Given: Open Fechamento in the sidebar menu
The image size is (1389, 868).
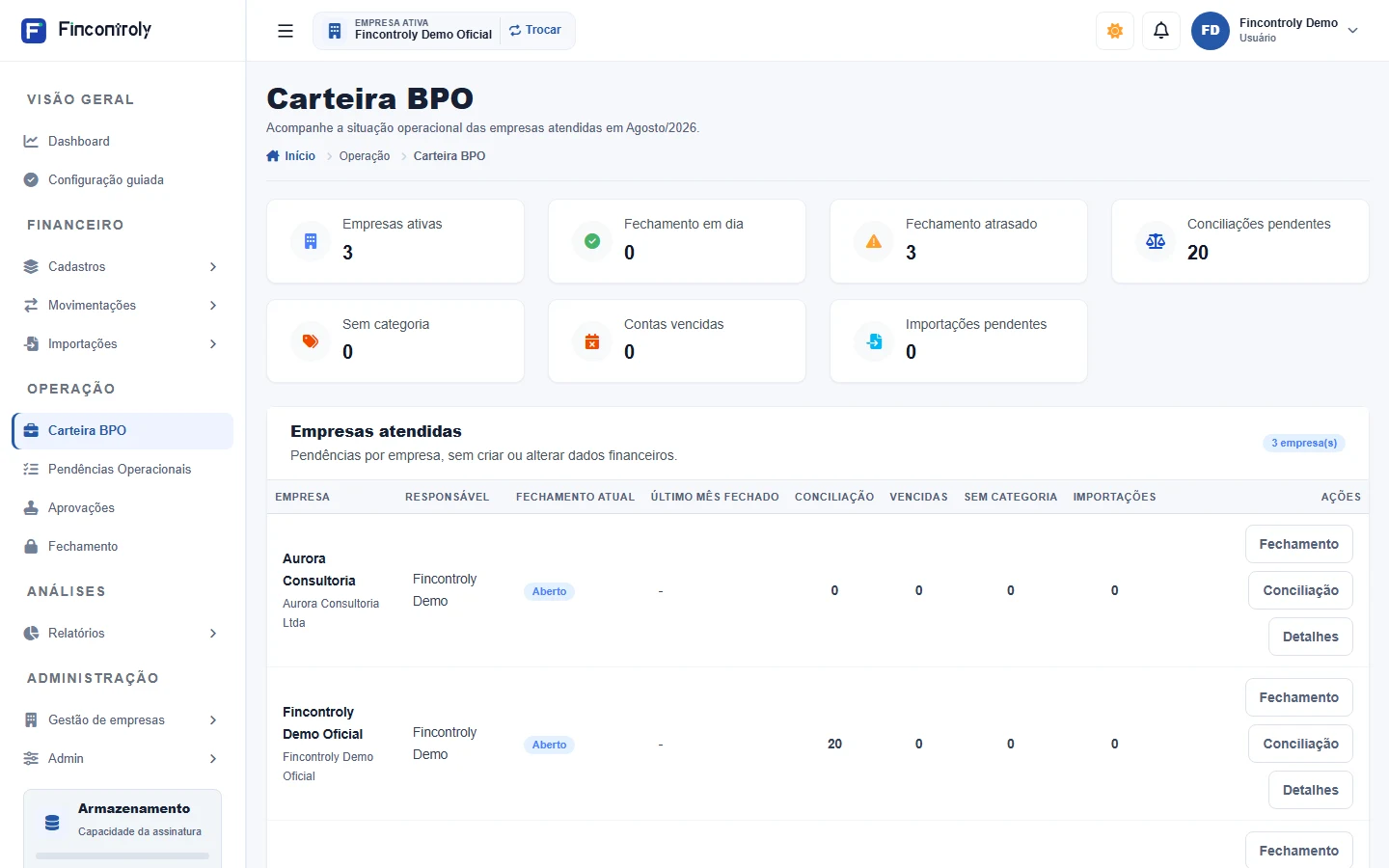Looking at the screenshot, I should (123, 547).
